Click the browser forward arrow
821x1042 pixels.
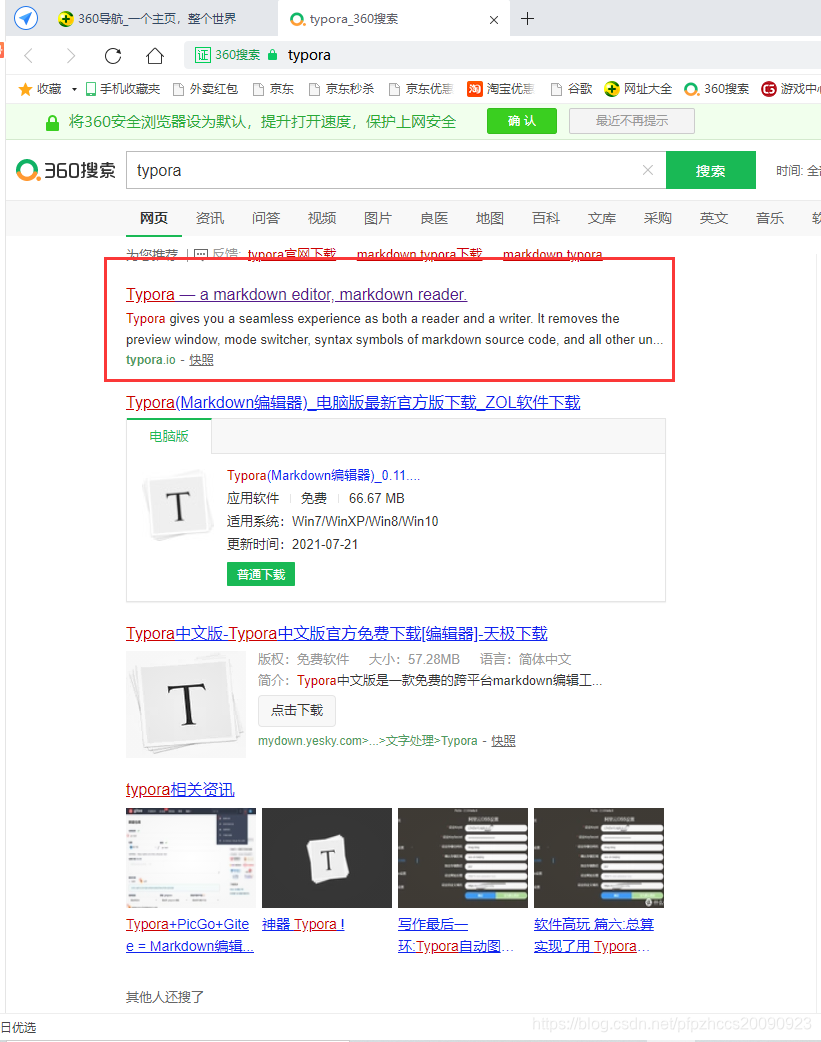(x=71, y=55)
